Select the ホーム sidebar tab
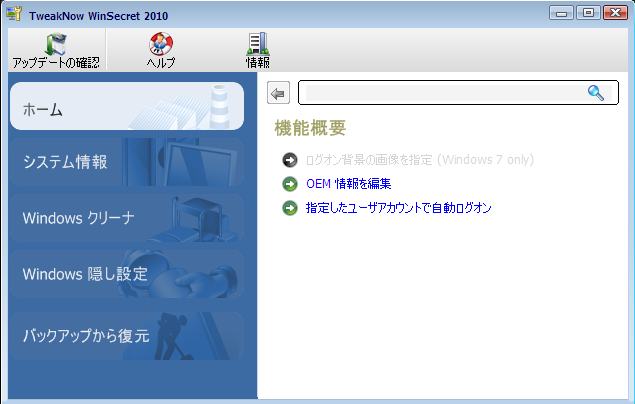 [127, 106]
